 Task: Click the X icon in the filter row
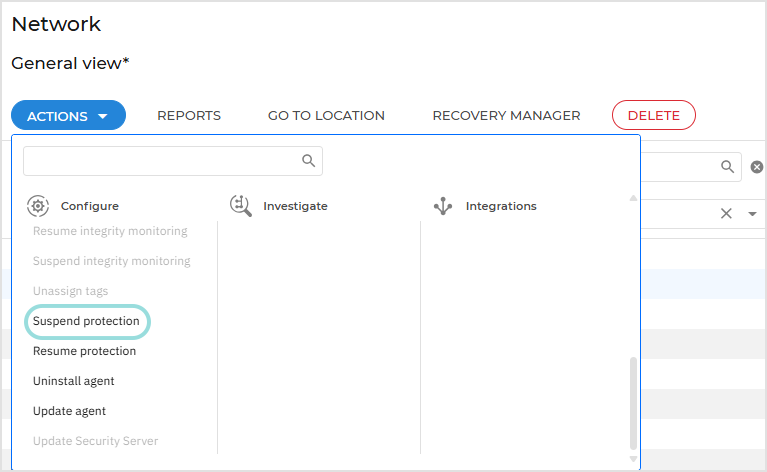726,213
